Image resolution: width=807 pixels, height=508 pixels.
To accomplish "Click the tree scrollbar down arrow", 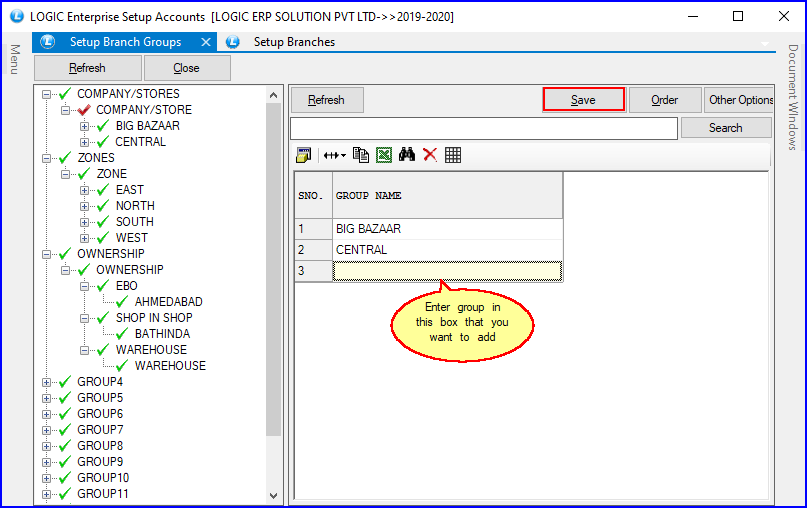I will coord(273,496).
